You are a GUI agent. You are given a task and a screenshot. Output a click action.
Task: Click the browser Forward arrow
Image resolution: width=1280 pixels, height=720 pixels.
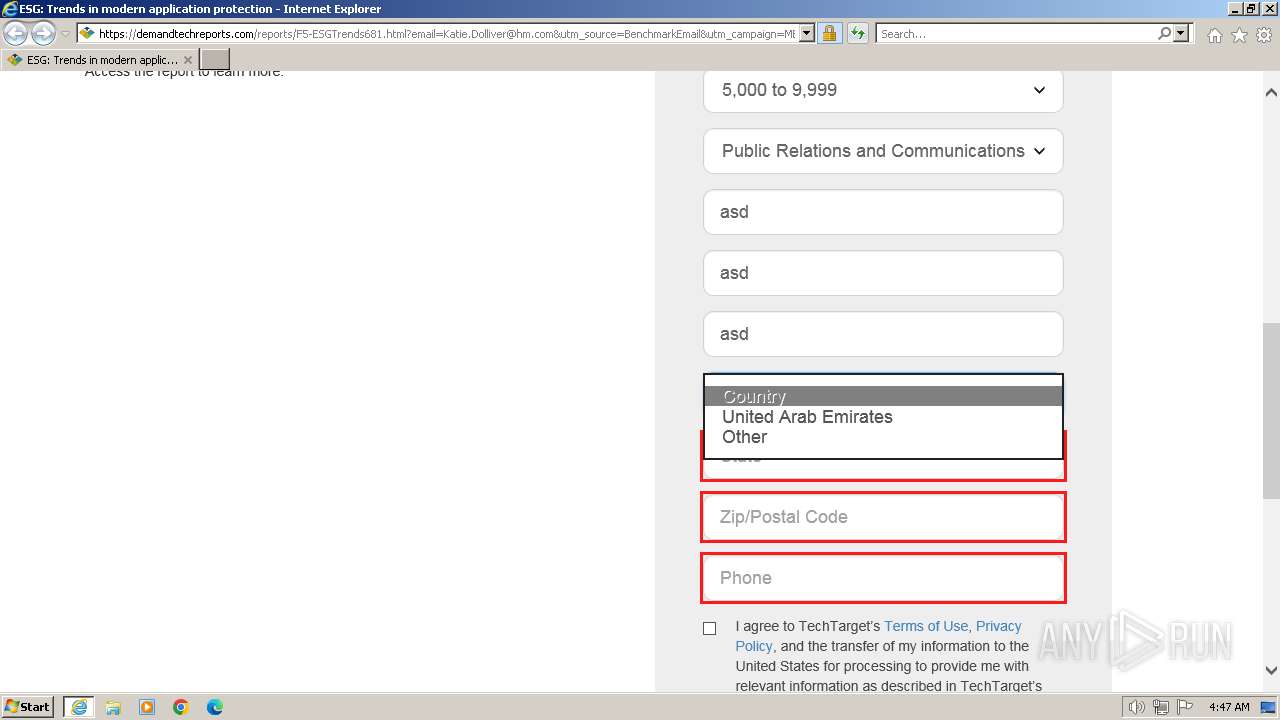pyautogui.click(x=43, y=33)
